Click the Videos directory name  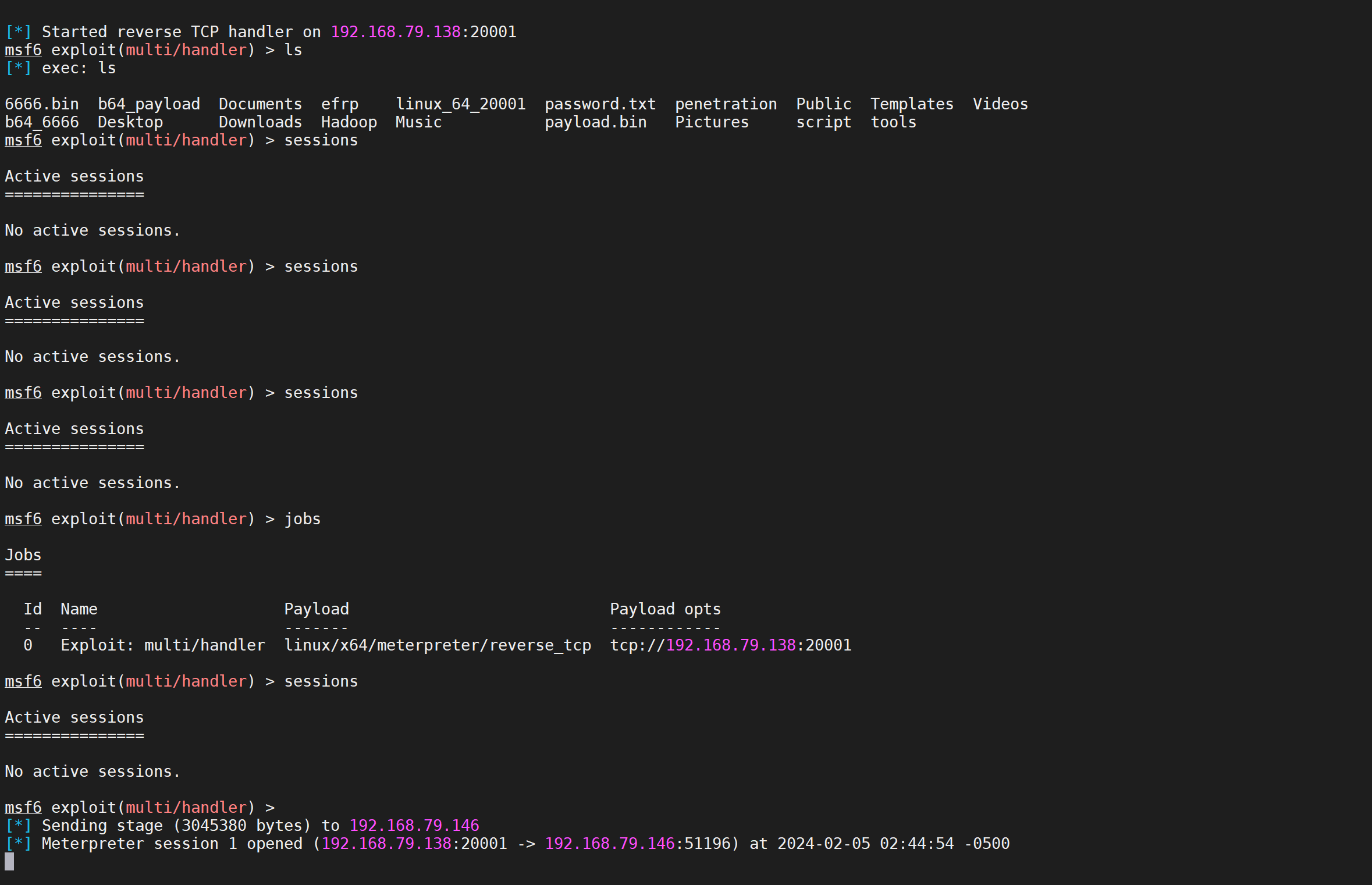click(1001, 104)
